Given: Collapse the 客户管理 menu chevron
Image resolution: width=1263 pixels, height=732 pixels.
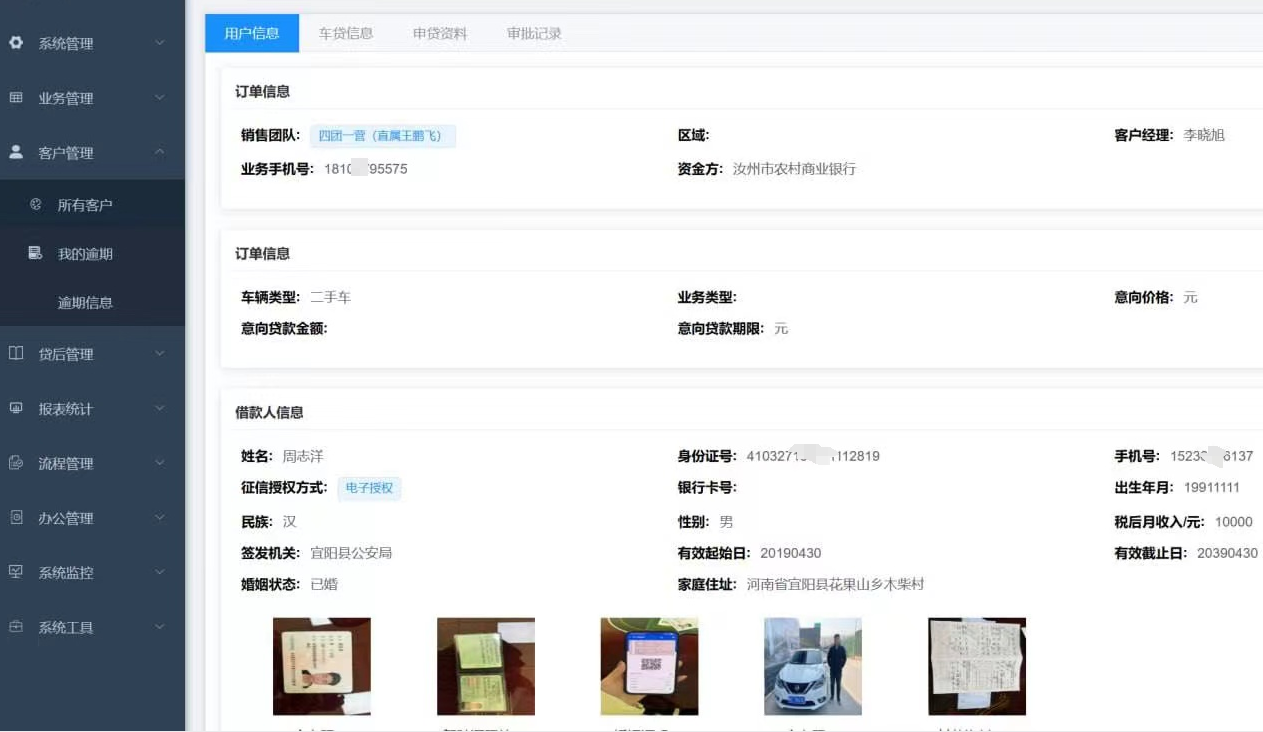Looking at the screenshot, I should click(x=160, y=152).
